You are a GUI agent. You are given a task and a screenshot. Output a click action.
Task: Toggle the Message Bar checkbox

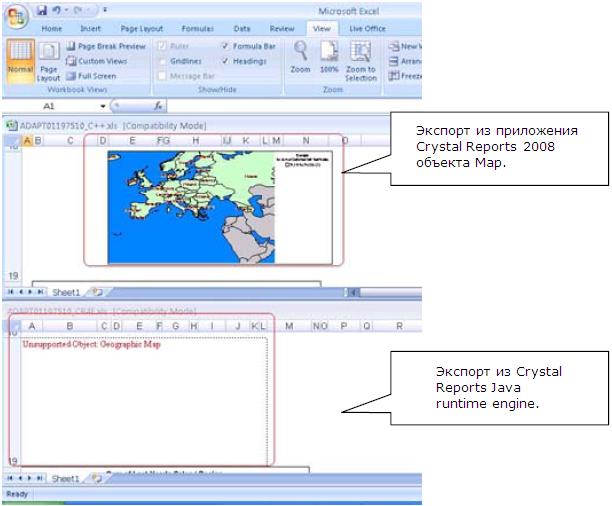162,76
